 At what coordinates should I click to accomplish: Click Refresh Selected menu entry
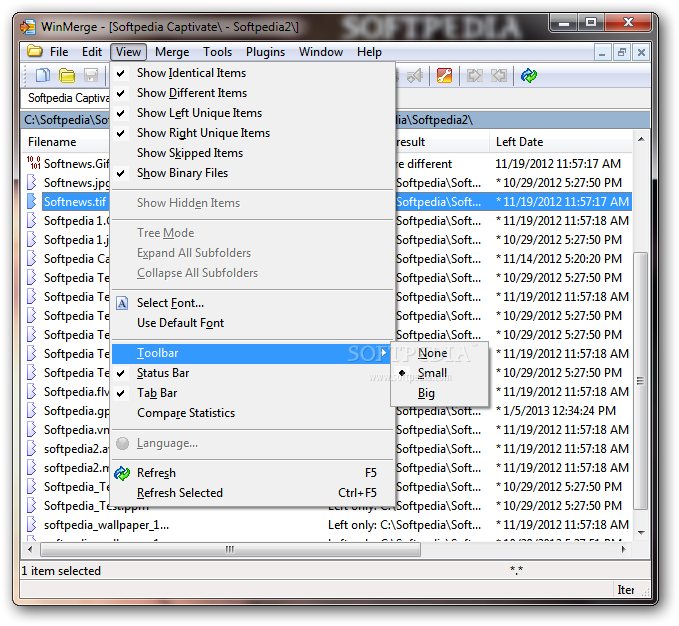coord(253,493)
